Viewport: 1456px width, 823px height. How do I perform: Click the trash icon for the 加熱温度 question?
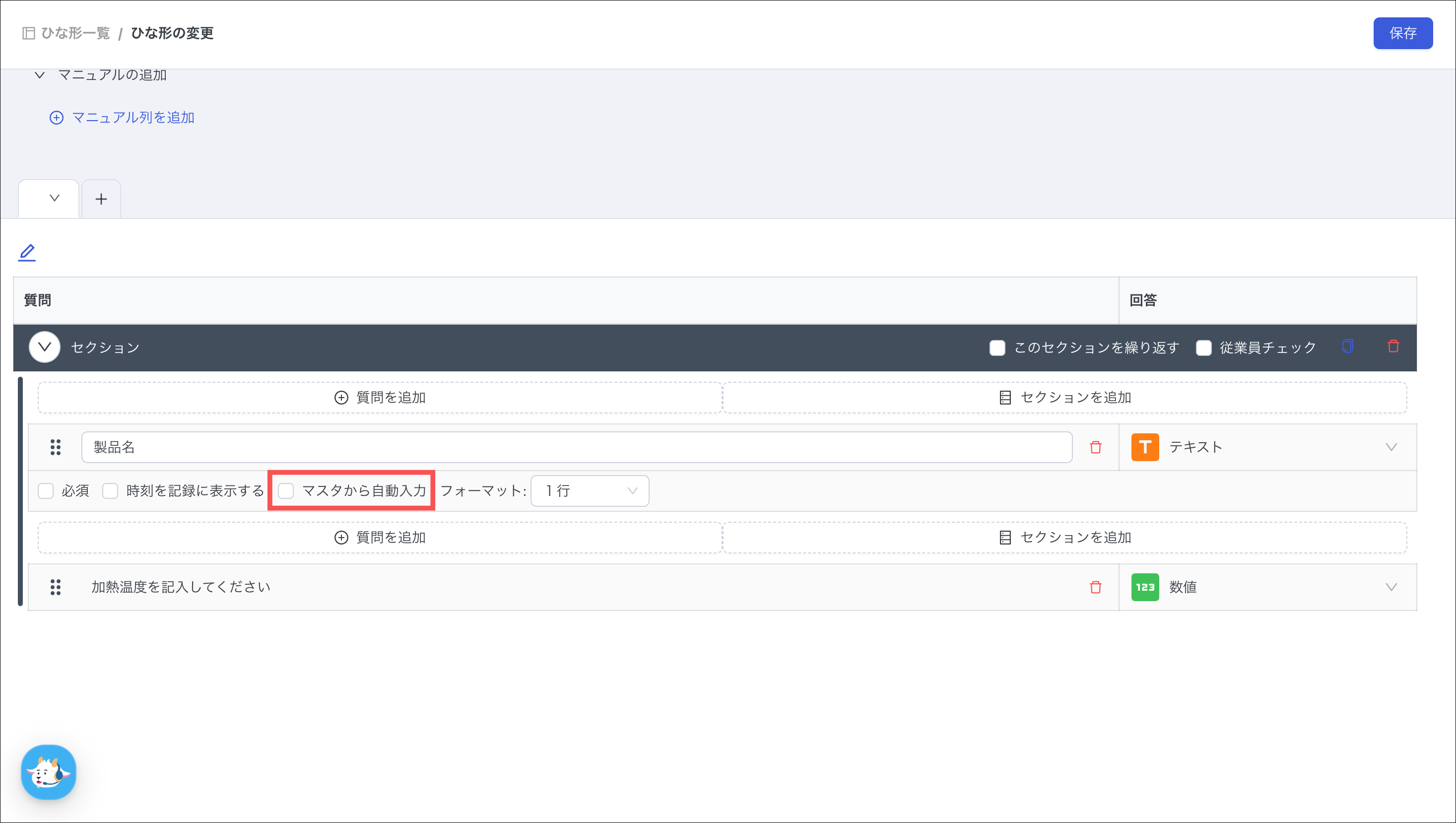tap(1095, 587)
